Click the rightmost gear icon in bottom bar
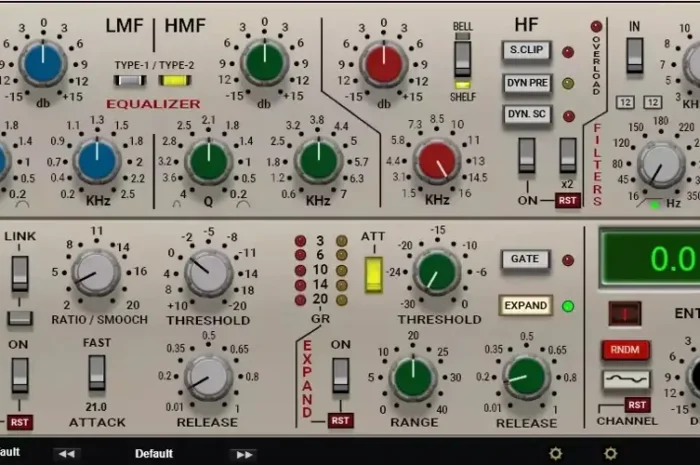The height and width of the screenshot is (465, 700). [x=611, y=453]
